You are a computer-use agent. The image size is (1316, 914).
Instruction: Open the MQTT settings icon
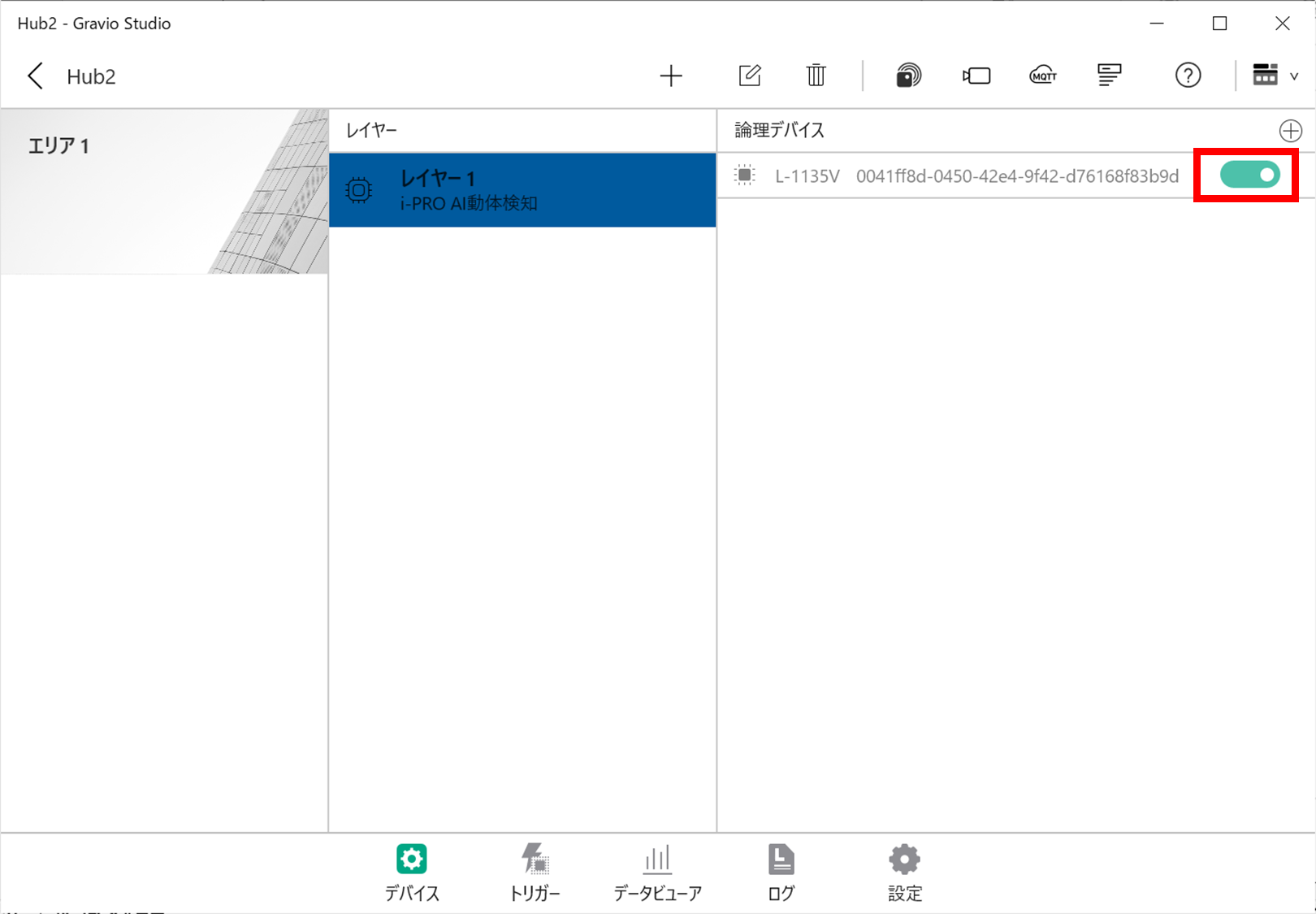tap(1043, 76)
